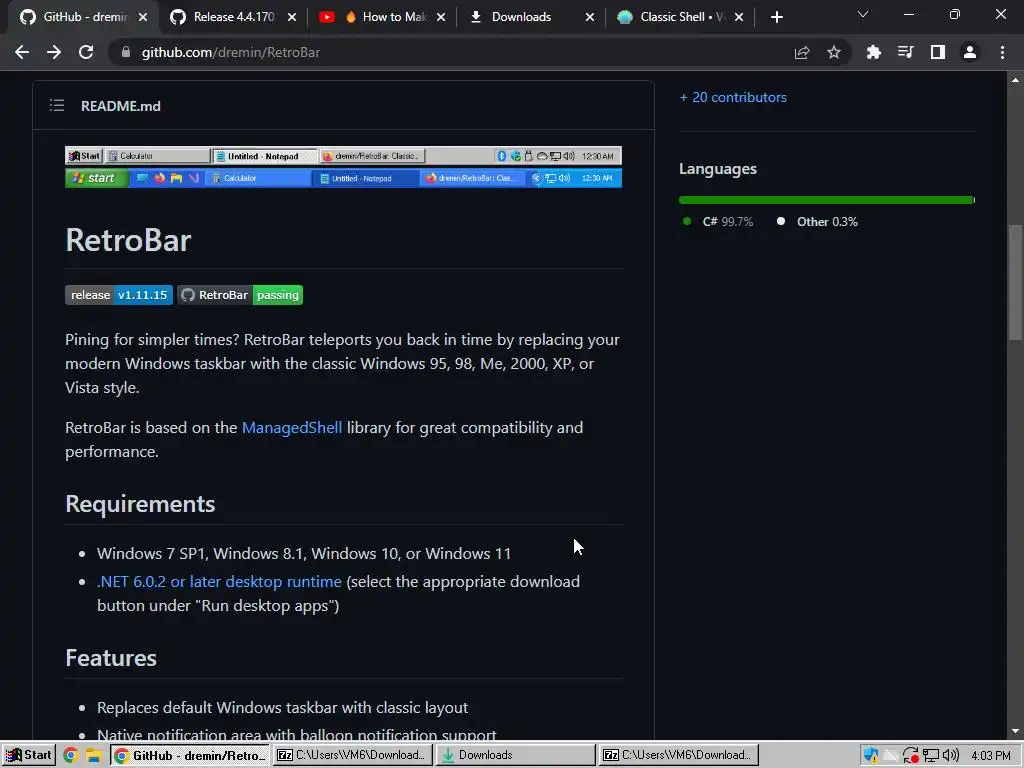This screenshot has height=768, width=1024.
Task: Close the Release 4.4.170 tab
Action: 292,18
